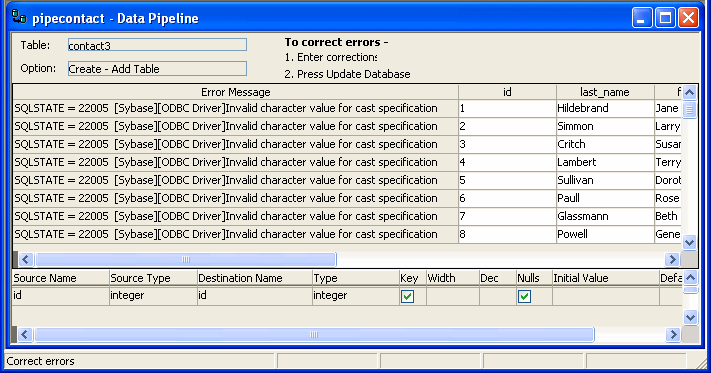Click the id column header in error grid
This screenshot has height=373, width=711.
(x=507, y=92)
